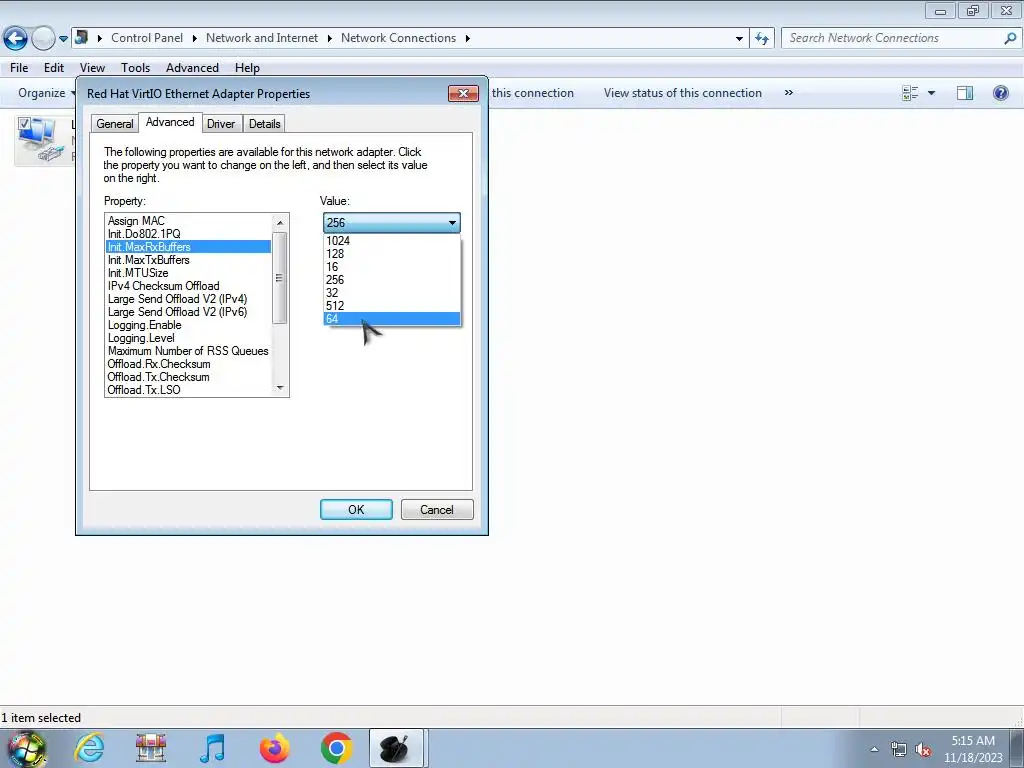Click the search magnifier icon

pyautogui.click(x=1010, y=38)
